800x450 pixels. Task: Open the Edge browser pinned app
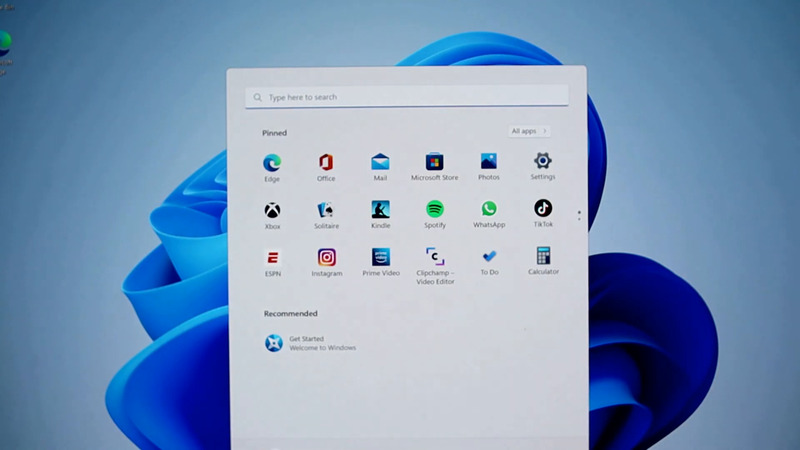click(x=272, y=163)
